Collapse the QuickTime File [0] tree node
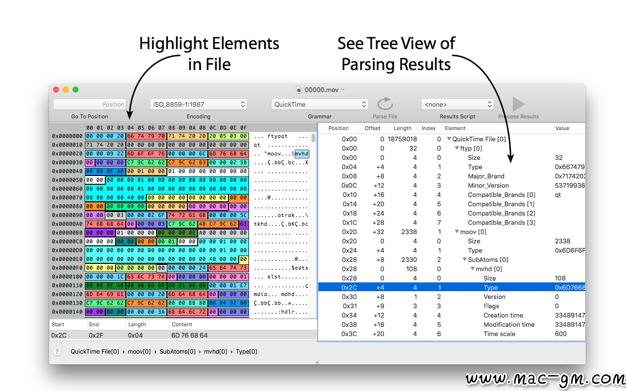 click(449, 139)
